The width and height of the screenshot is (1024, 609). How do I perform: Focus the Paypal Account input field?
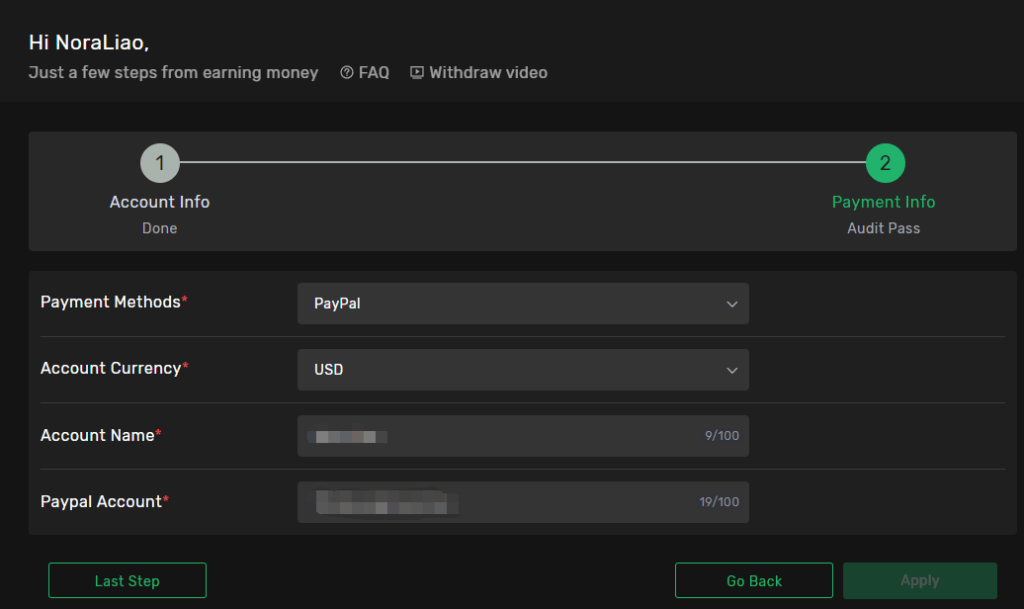tap(523, 502)
